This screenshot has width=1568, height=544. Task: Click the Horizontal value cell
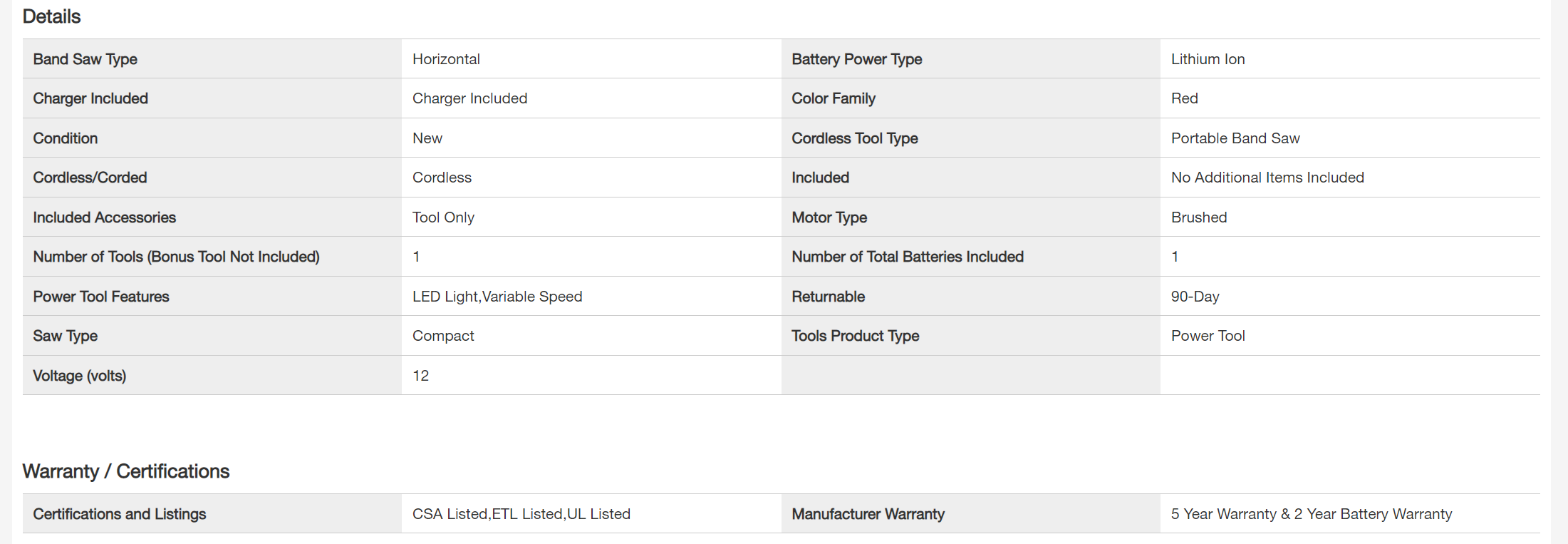446,59
